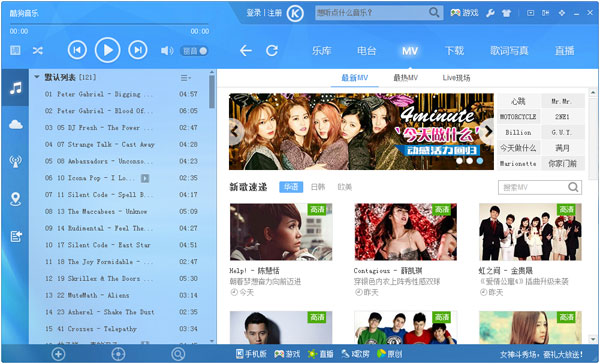
Task: Search playlist with bottom magnifier icon
Action: (x=178, y=354)
